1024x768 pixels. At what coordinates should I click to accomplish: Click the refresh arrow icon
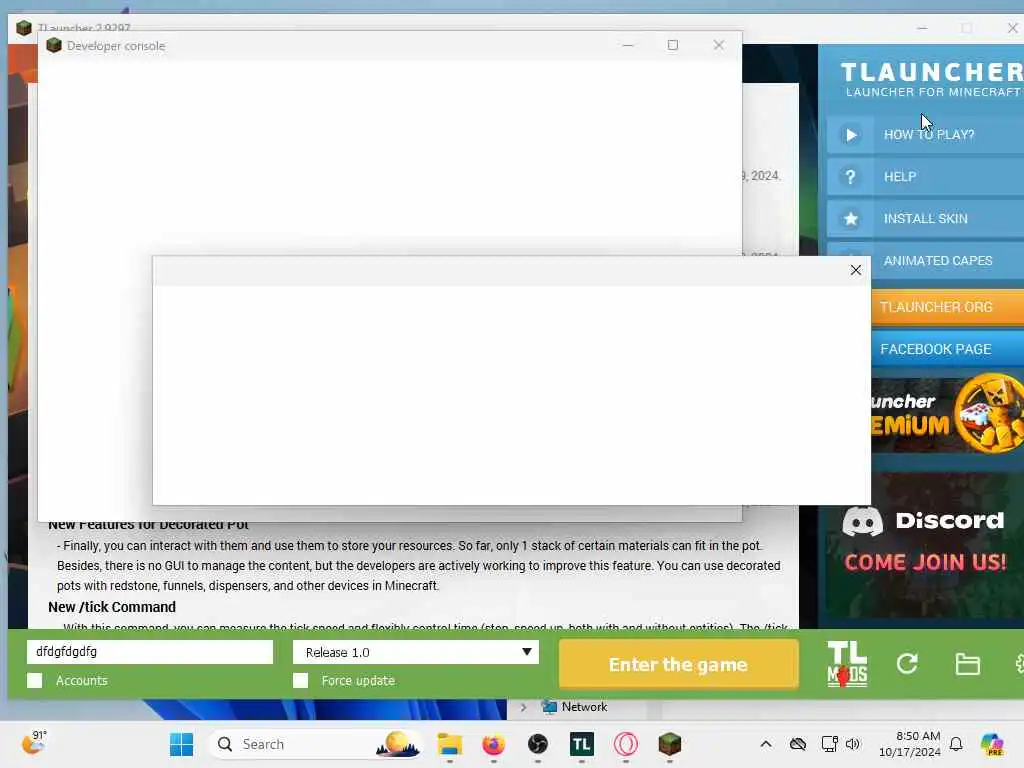point(907,664)
